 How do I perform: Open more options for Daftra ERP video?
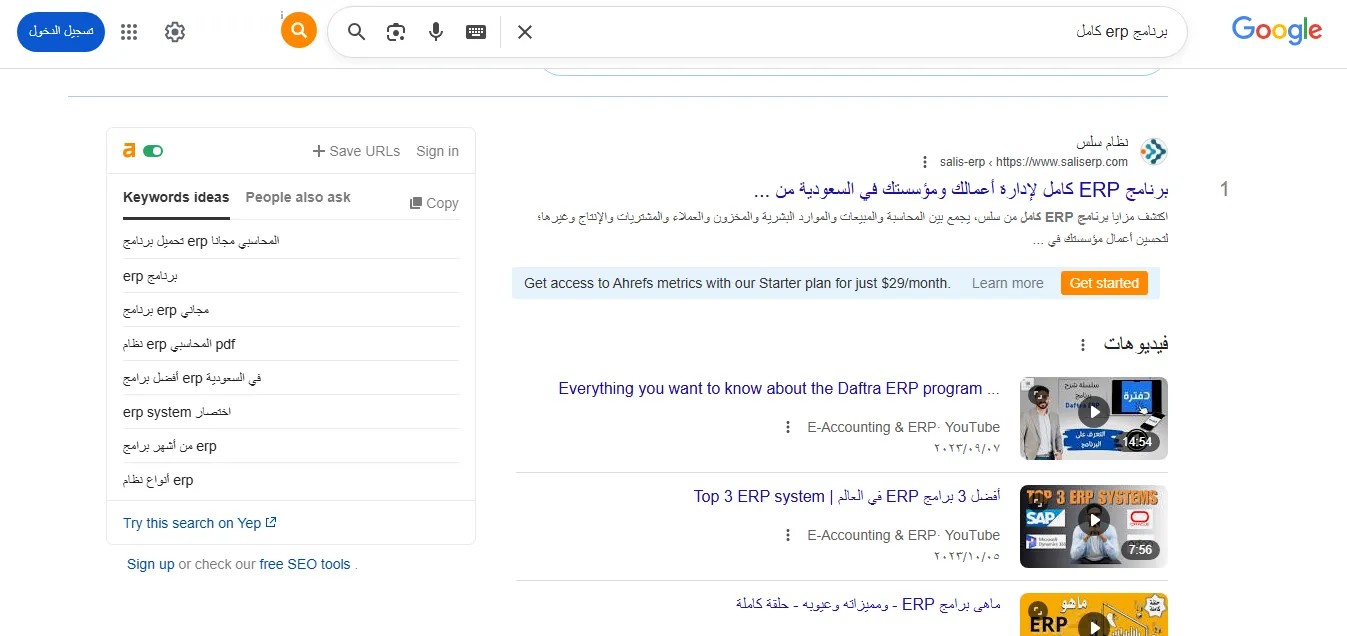788,427
